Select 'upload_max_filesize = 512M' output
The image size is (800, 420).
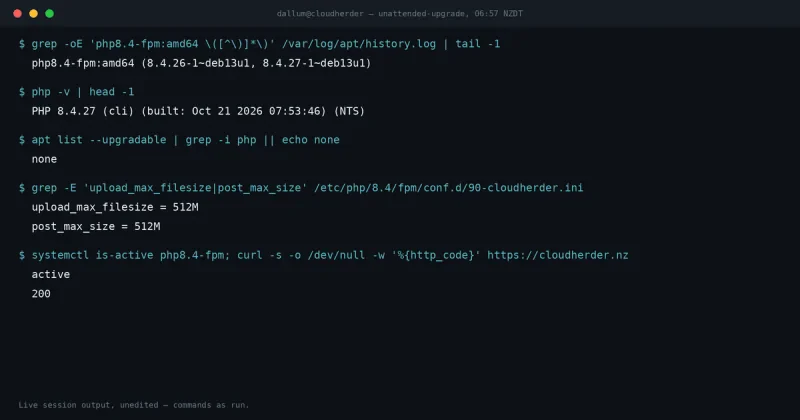pyautogui.click(x=115, y=207)
